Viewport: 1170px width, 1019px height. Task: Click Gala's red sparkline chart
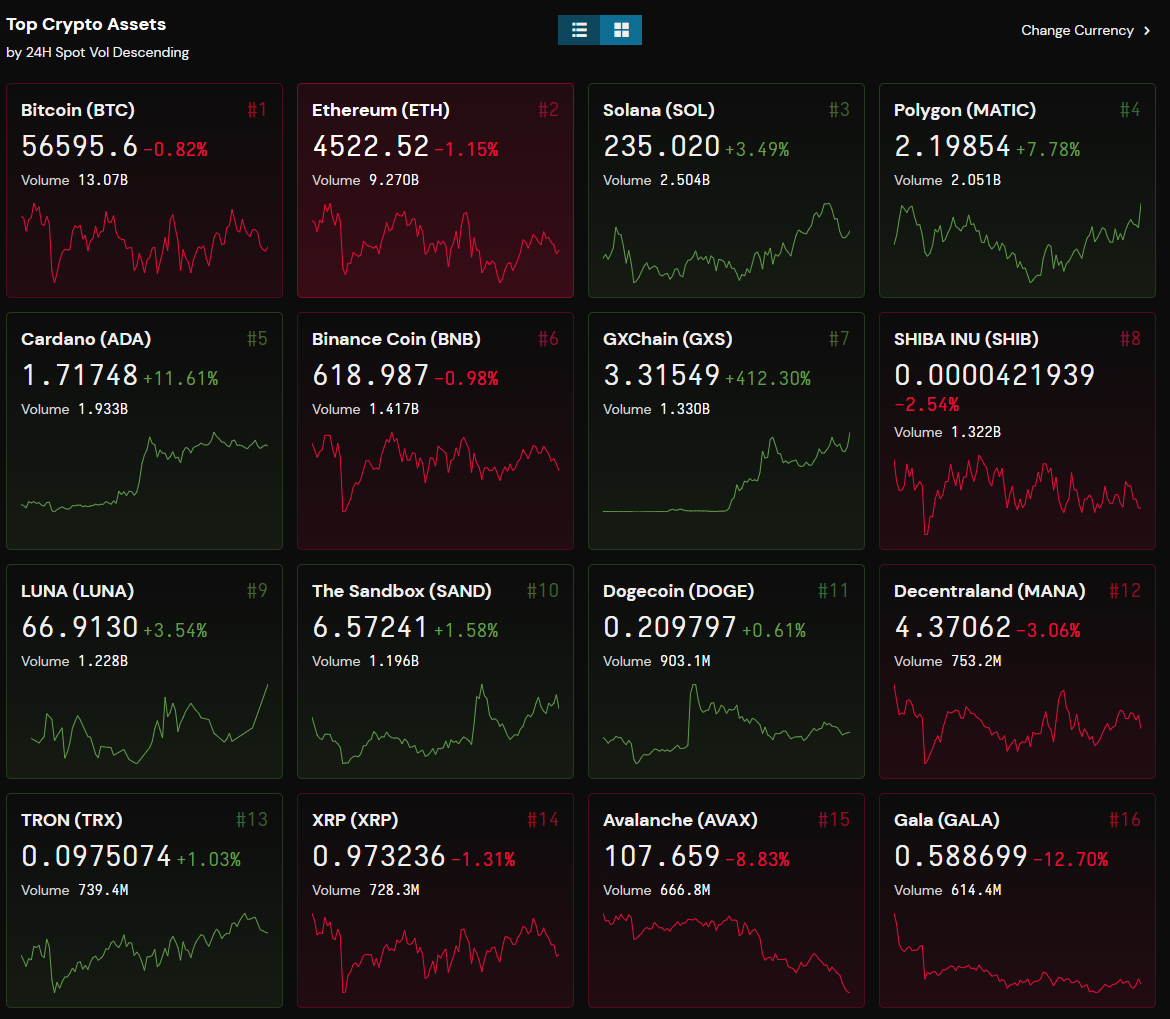click(x=1018, y=953)
